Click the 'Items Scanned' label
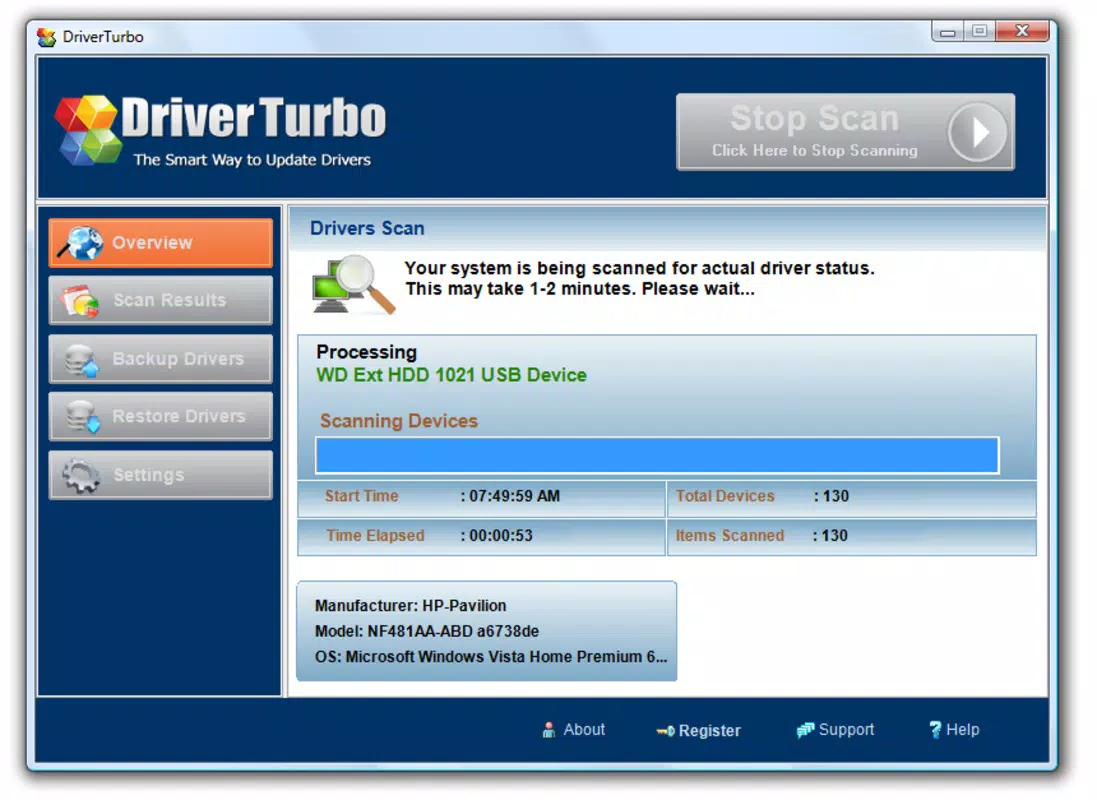 [x=730, y=535]
